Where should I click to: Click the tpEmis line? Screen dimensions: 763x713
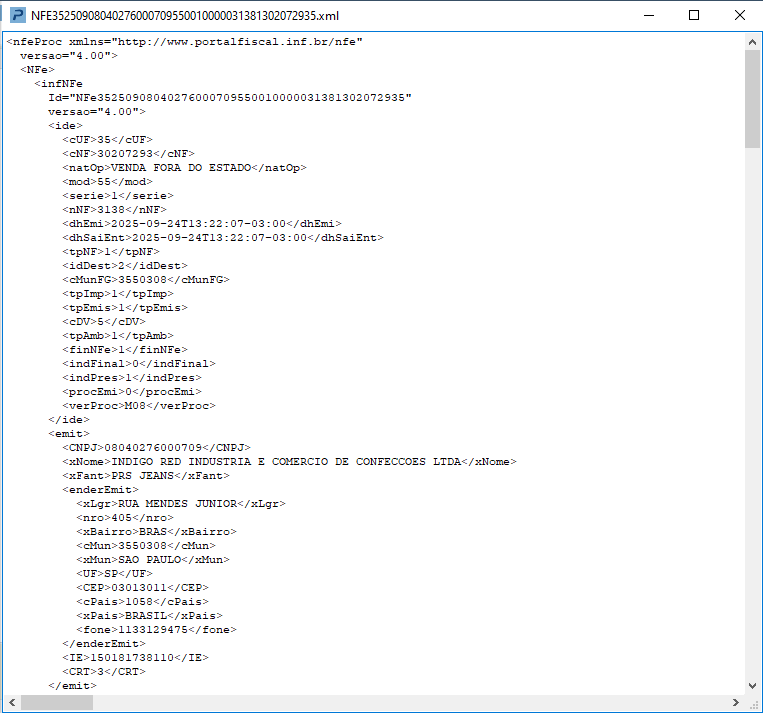pos(125,308)
